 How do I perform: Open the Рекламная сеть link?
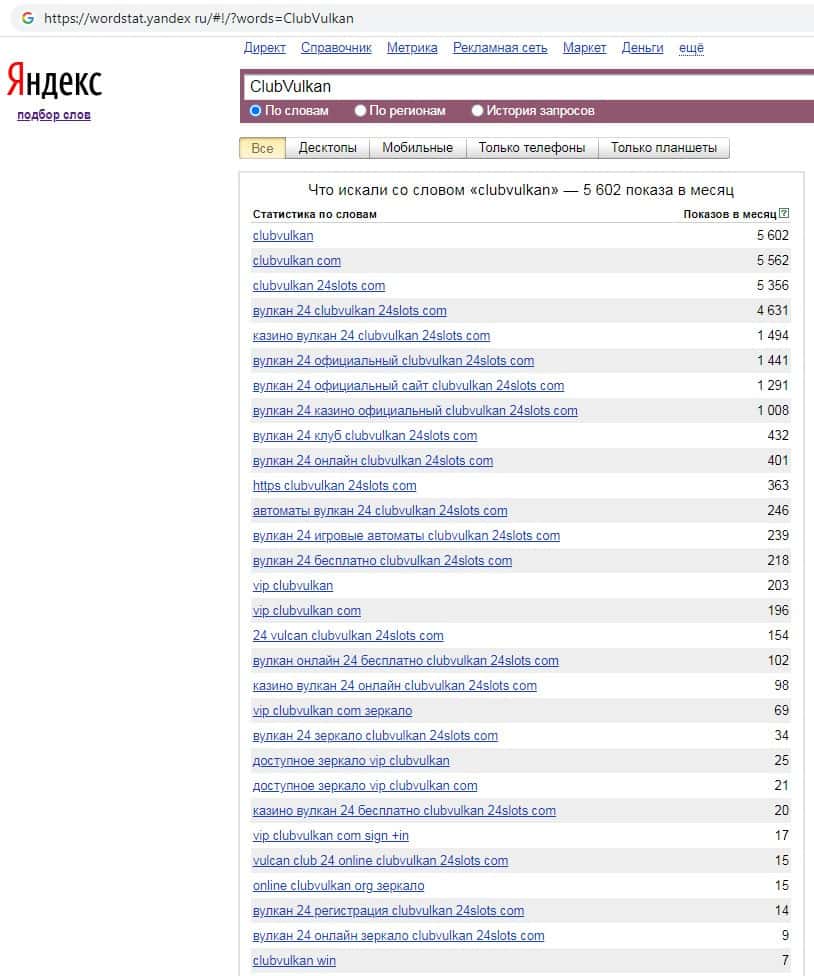coord(500,48)
